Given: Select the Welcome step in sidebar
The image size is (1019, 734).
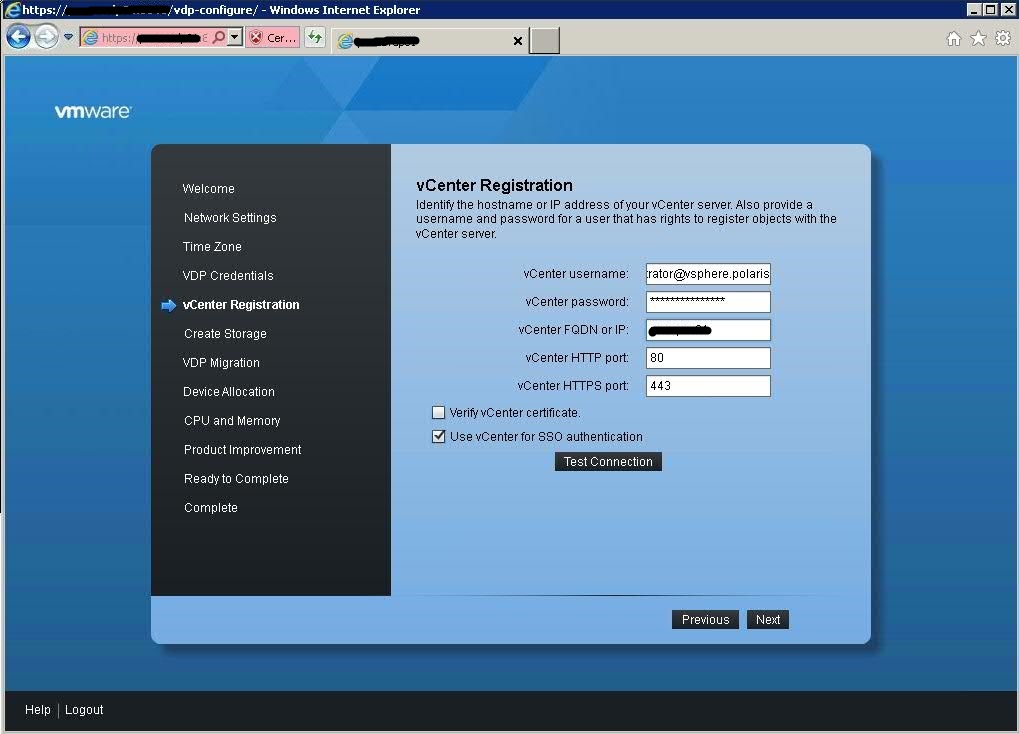Looking at the screenshot, I should tap(208, 189).
